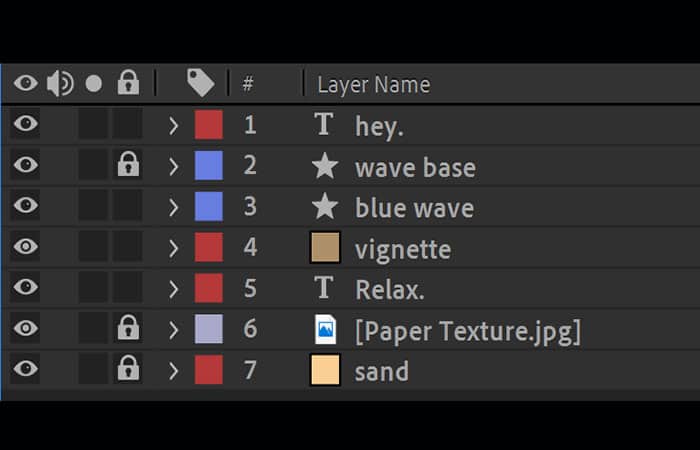
Task: Expand the Paper Texture.jpg layer properties
Action: pyautogui.click(x=174, y=330)
